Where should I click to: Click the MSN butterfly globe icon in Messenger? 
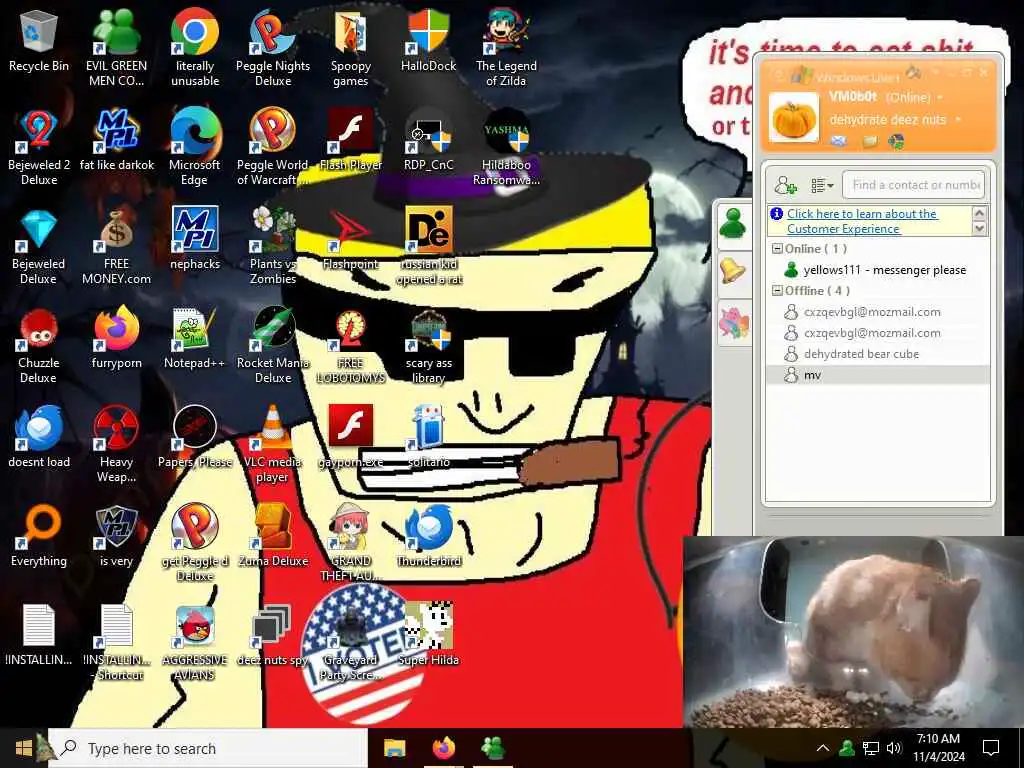click(897, 141)
